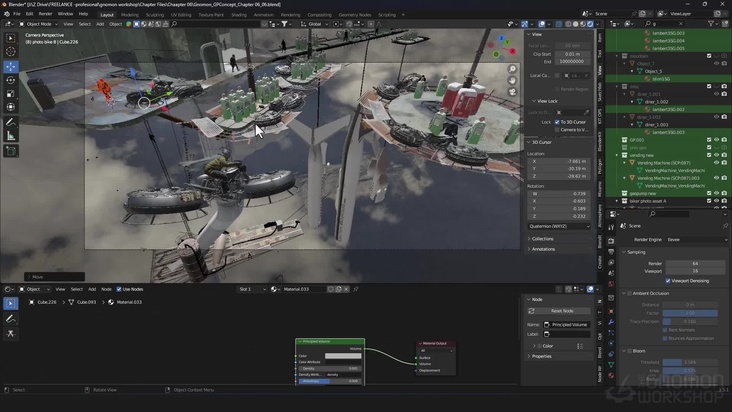Image resolution: width=732 pixels, height=412 pixels.
Task: Enable Lock Camera to View checkbox
Action: click(555, 129)
